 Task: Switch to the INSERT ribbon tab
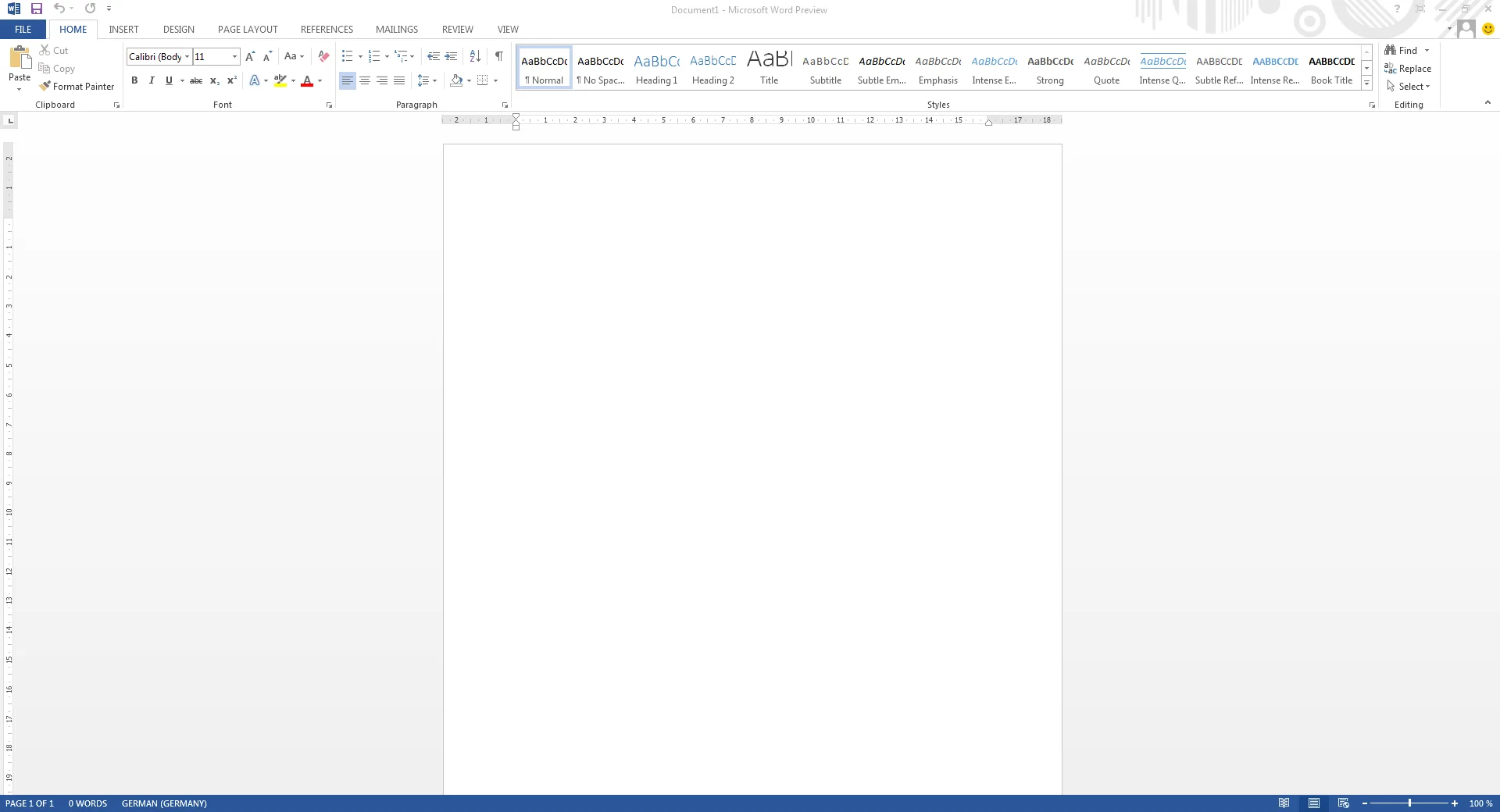click(123, 29)
